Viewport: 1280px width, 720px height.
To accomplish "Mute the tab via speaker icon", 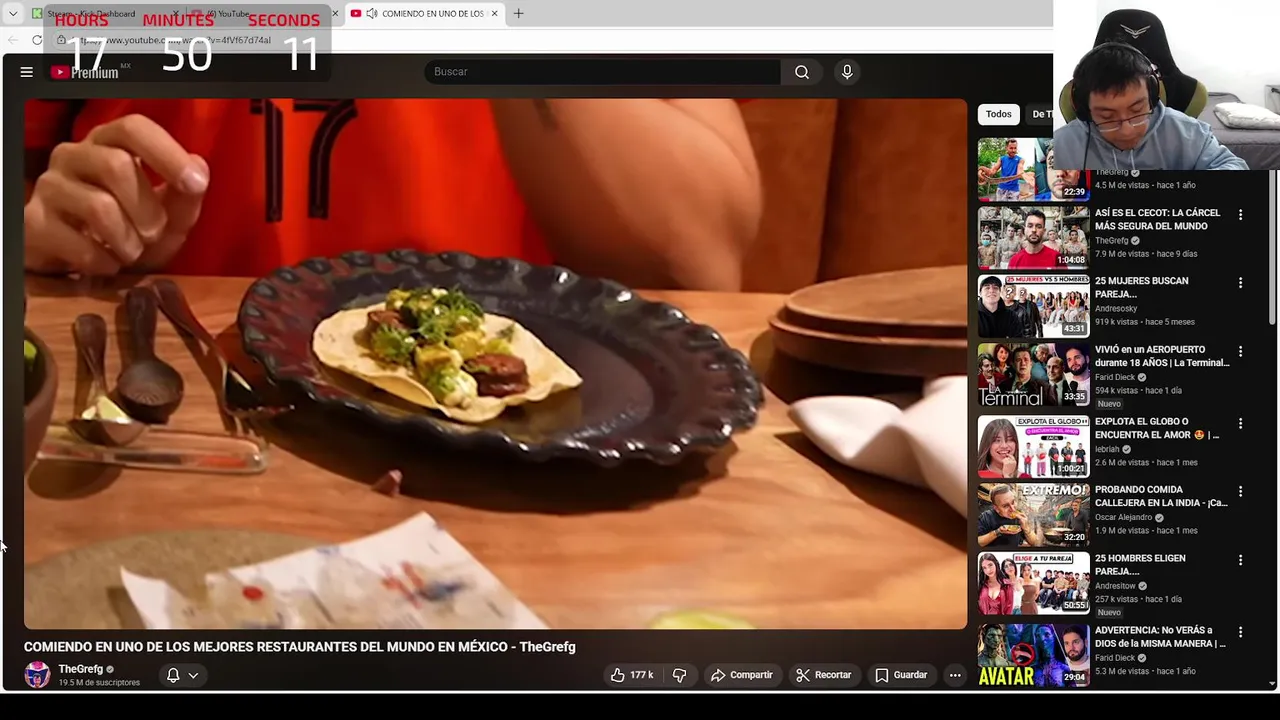I will 372,13.
